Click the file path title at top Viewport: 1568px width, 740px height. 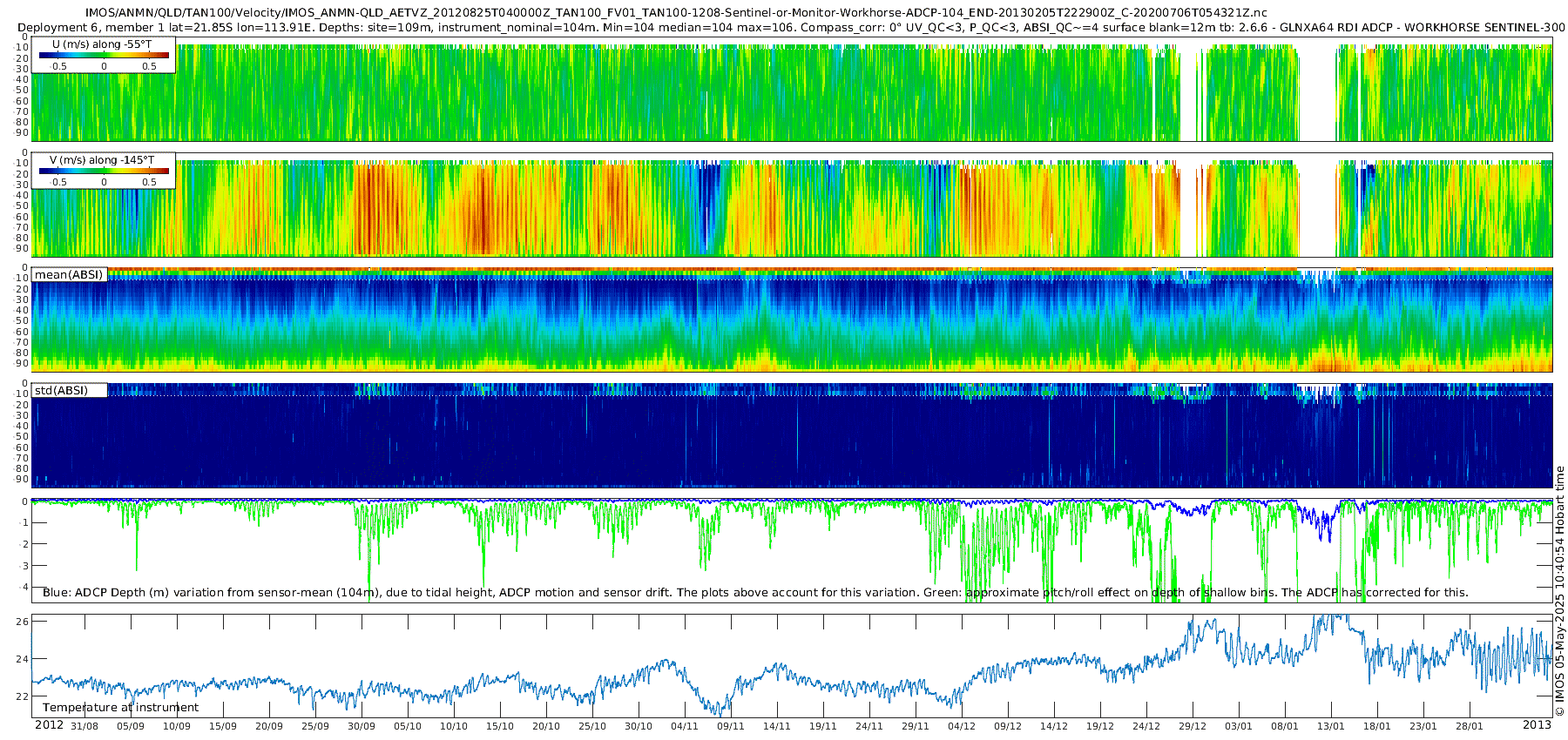click(x=676, y=13)
